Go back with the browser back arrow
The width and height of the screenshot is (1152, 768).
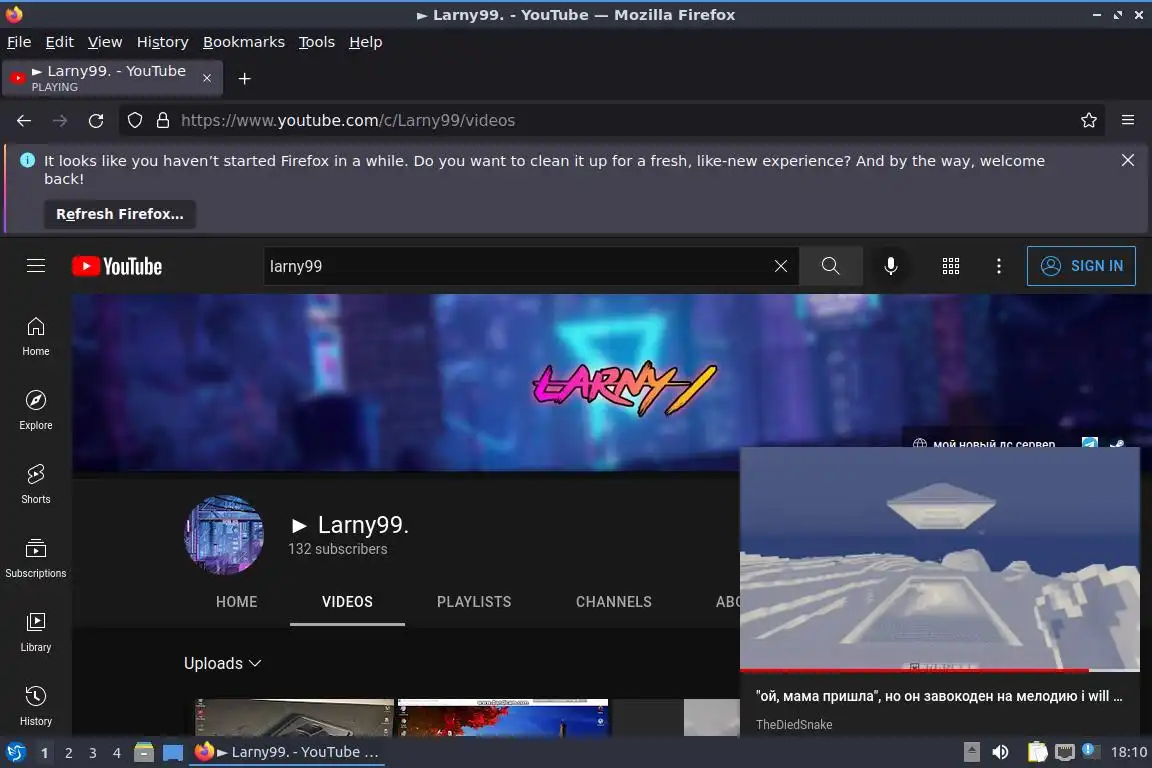24,121
